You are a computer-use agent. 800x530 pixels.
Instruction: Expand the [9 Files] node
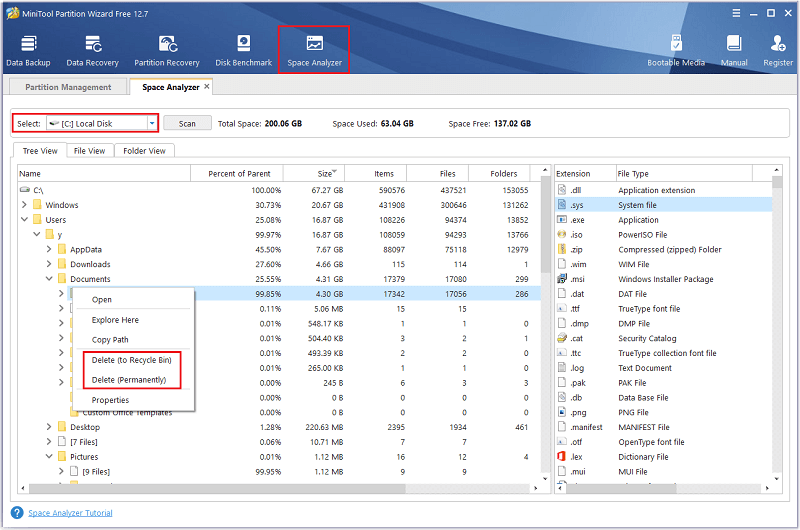61,471
